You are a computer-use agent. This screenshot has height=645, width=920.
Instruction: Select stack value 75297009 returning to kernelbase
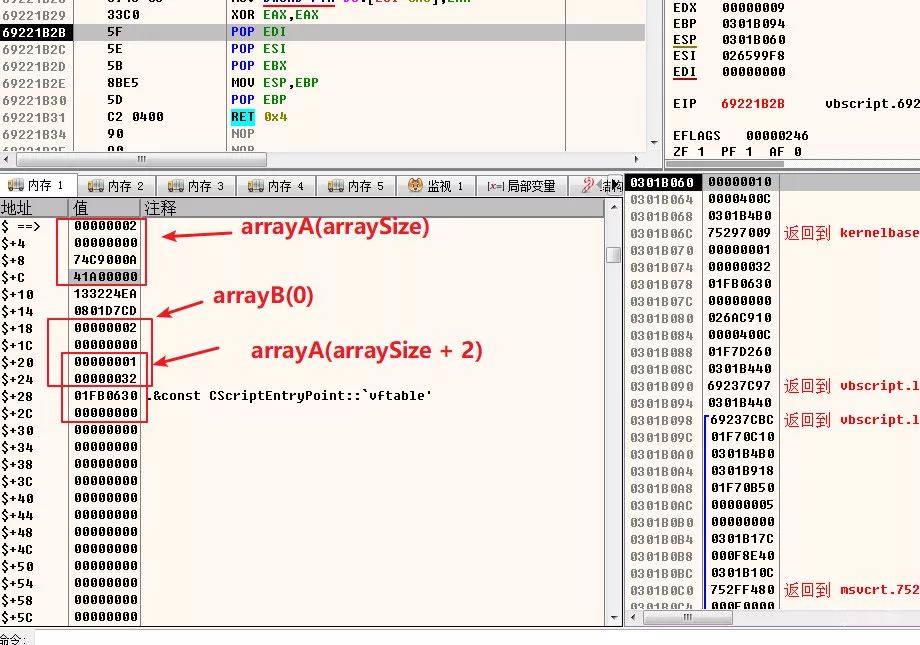click(x=739, y=233)
